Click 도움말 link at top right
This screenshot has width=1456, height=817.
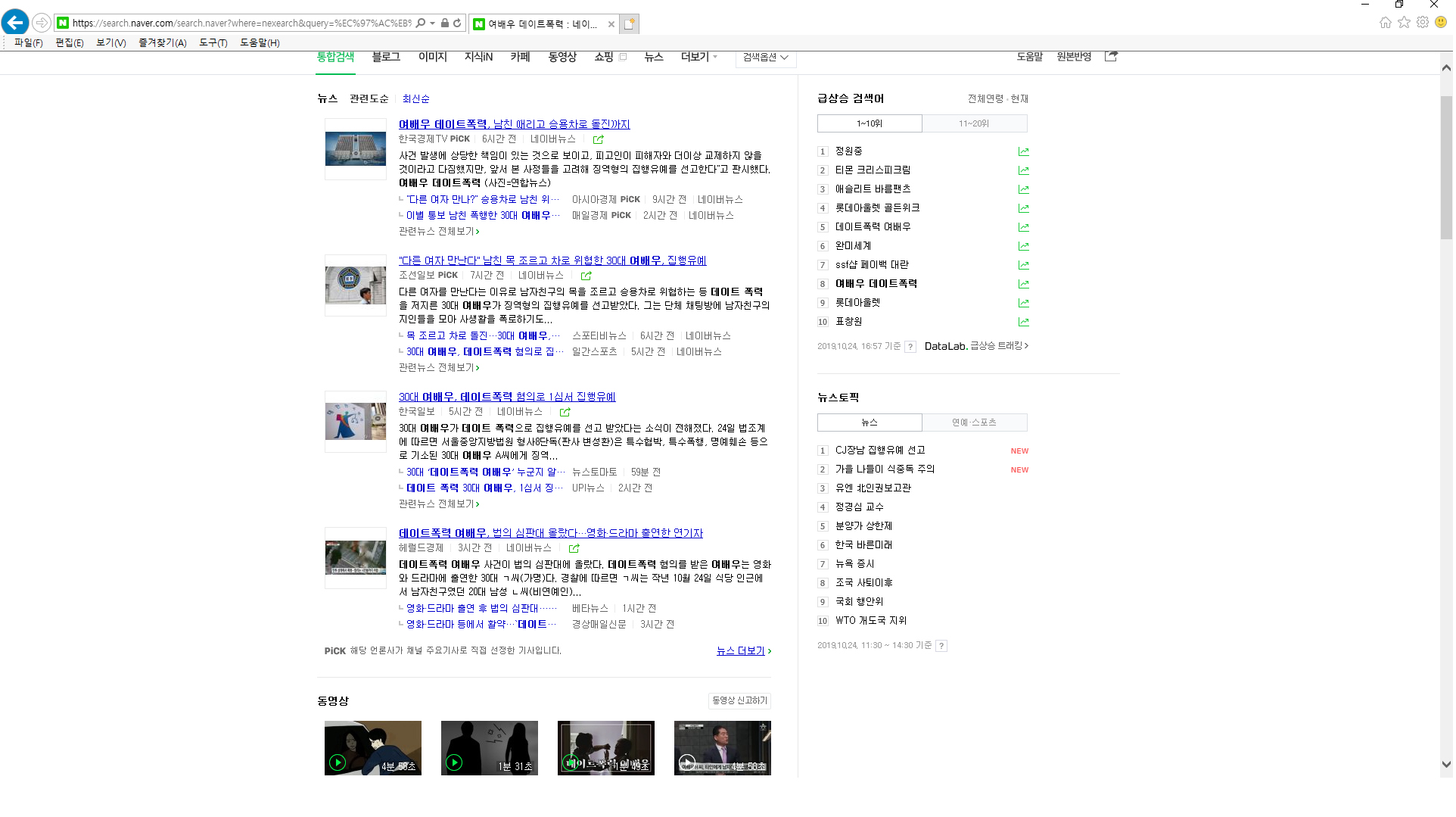coord(1030,57)
